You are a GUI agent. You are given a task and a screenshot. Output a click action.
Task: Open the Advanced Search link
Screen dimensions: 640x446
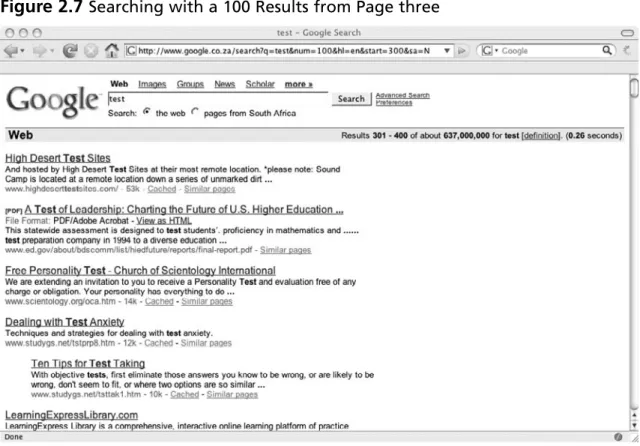point(402,95)
